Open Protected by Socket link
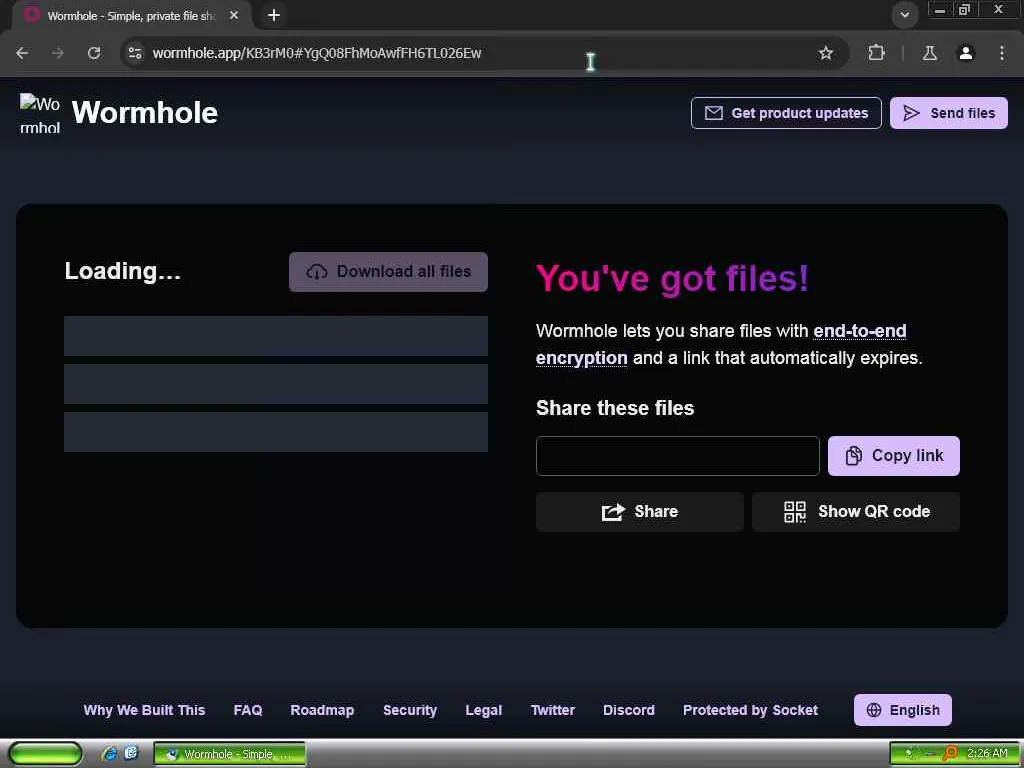The width and height of the screenshot is (1024, 768). click(750, 710)
